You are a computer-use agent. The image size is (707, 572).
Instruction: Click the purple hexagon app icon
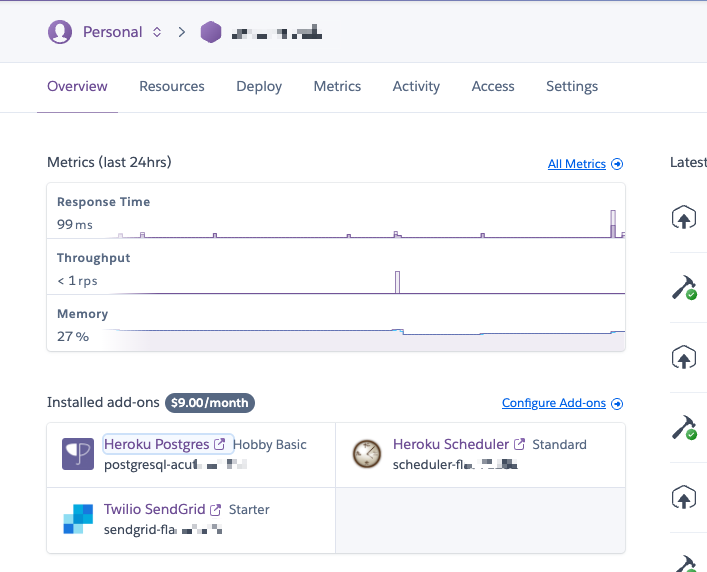[211, 32]
